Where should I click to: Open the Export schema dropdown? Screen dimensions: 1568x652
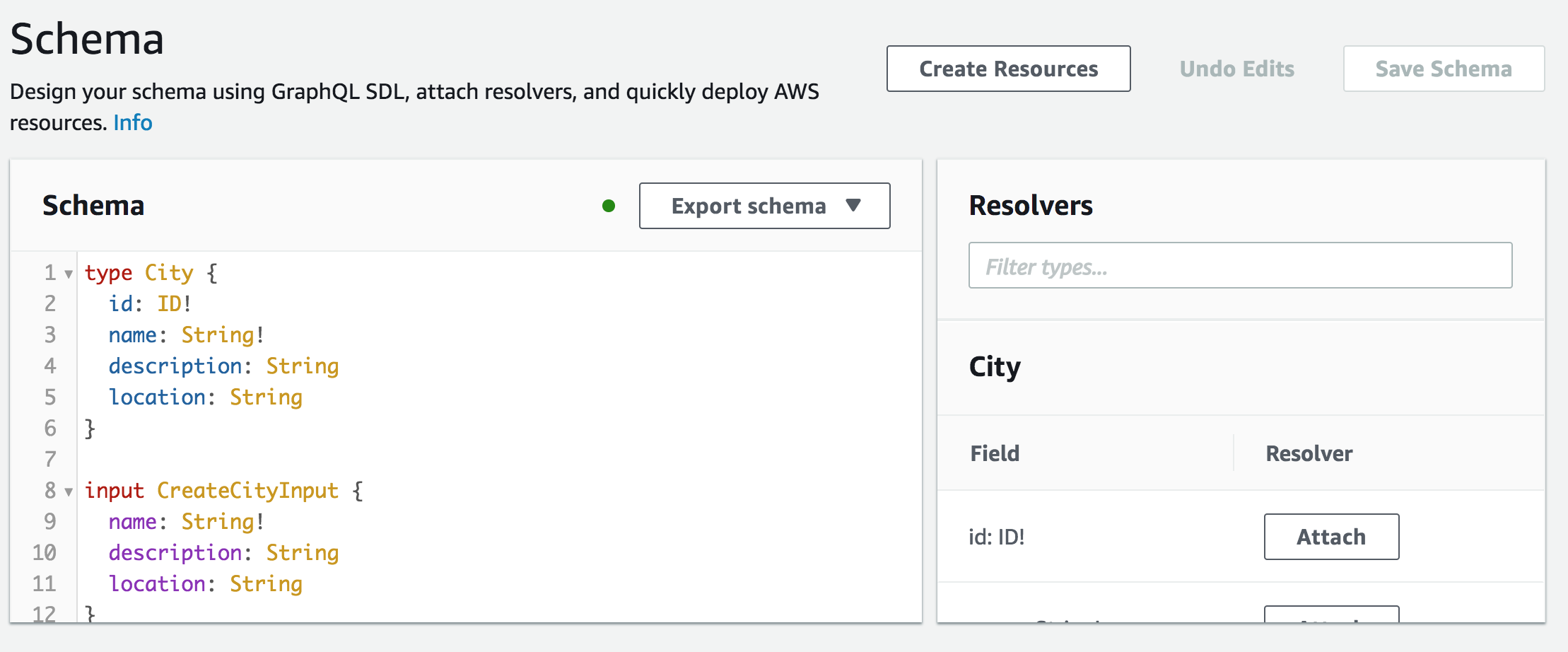coord(764,206)
